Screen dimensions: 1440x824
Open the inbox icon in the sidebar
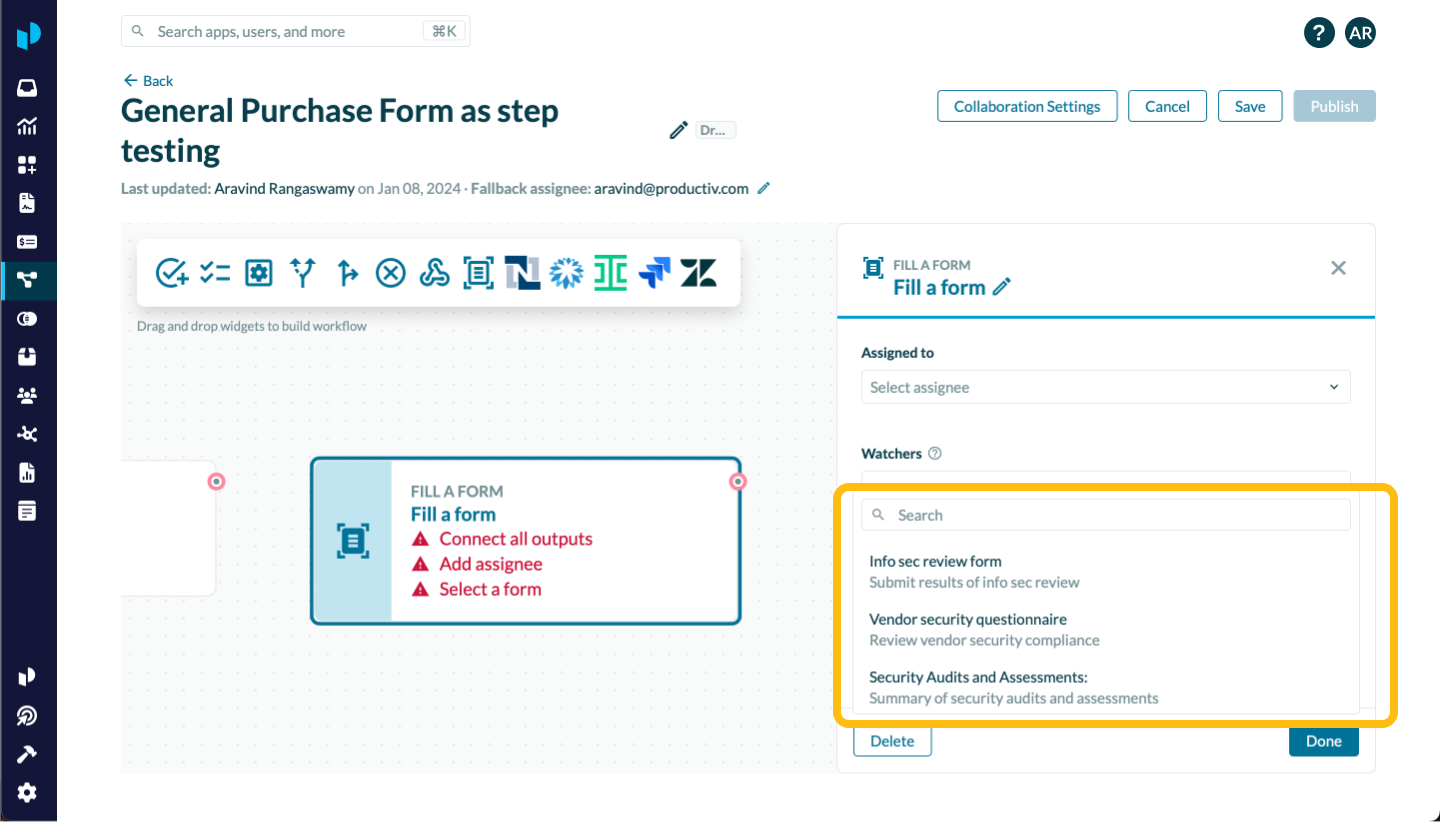click(x=27, y=88)
